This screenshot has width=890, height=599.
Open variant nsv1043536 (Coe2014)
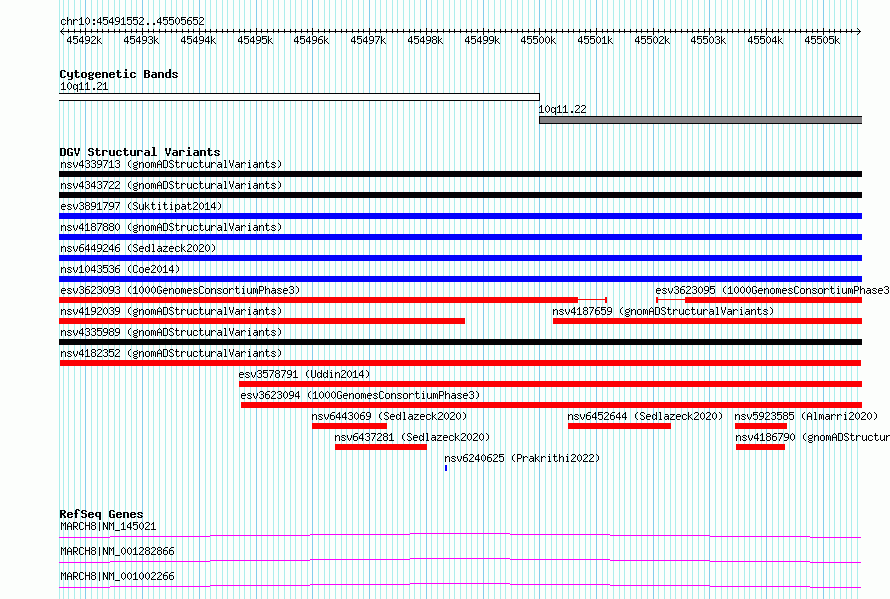(x=120, y=269)
